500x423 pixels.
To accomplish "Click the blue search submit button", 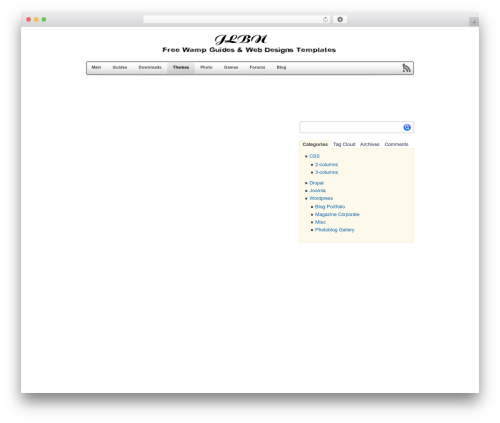I will pos(407,127).
